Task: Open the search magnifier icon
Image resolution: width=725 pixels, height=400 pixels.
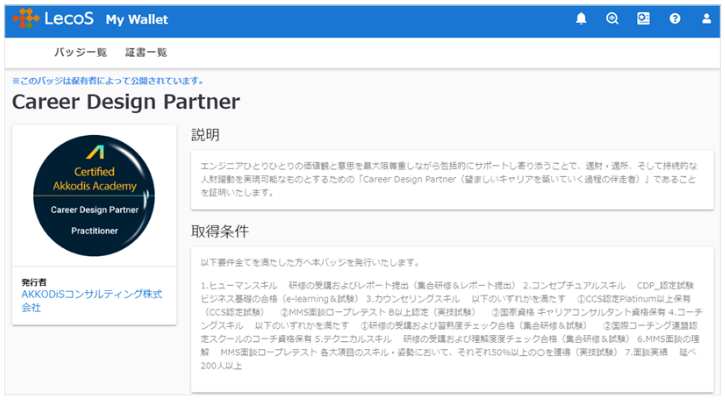Action: (x=612, y=18)
